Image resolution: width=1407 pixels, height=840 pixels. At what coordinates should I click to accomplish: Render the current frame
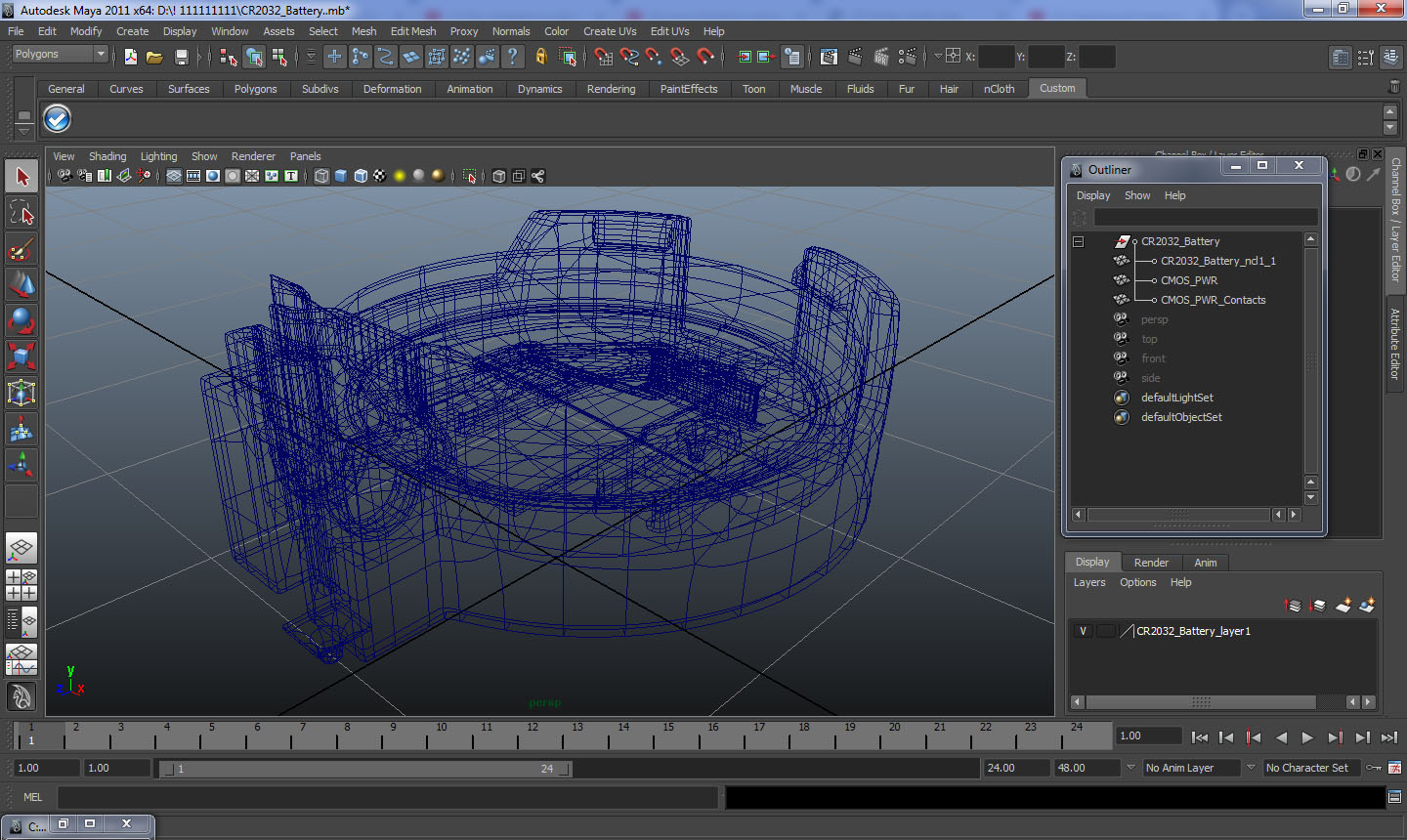click(855, 57)
